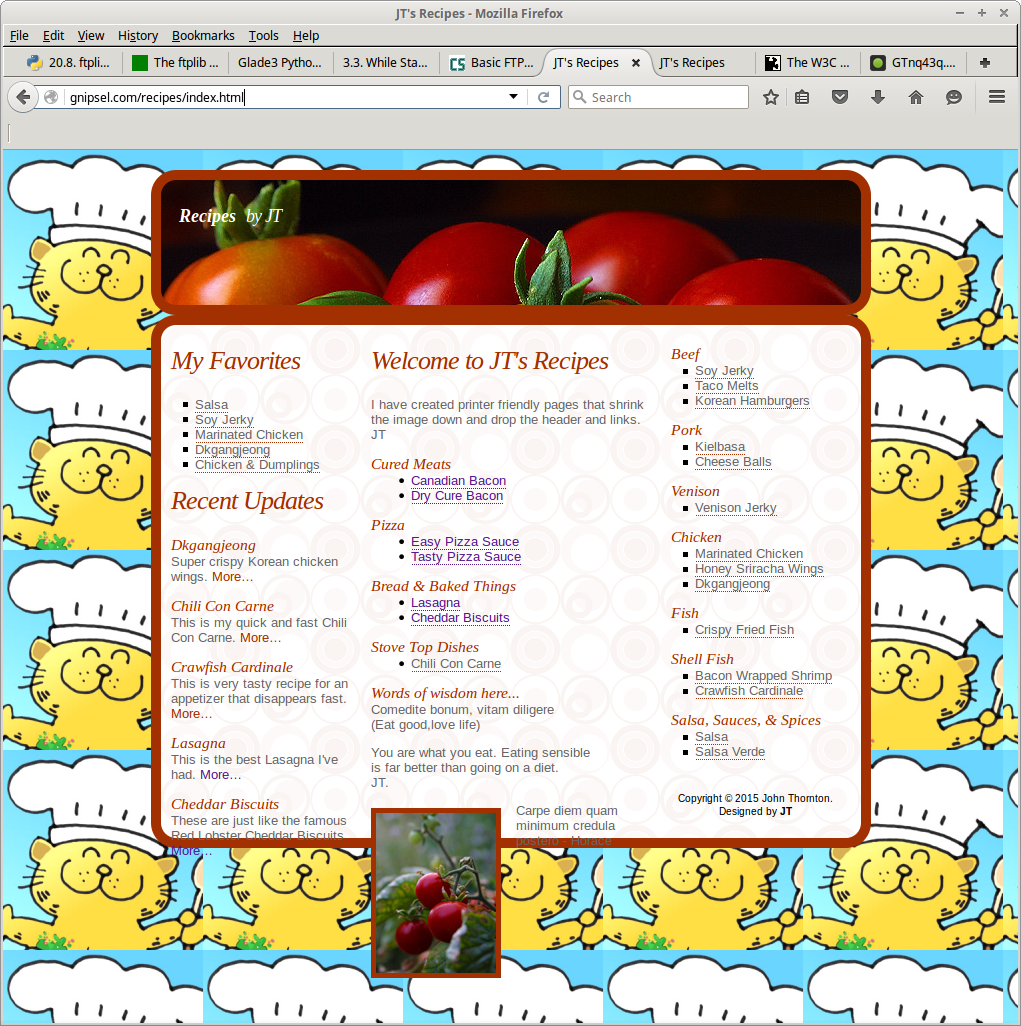
Task: Switch to the Basic FTP tab
Action: pyautogui.click(x=492, y=62)
